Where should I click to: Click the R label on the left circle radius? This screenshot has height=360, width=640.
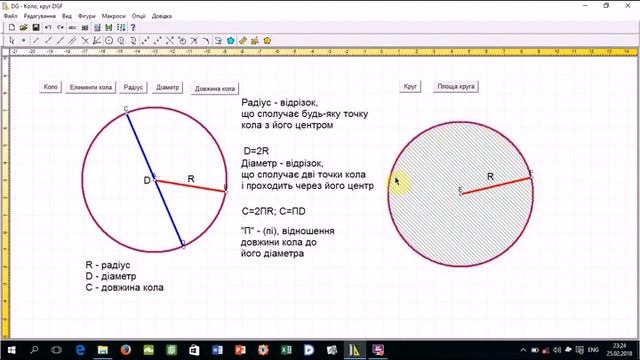tap(191, 179)
